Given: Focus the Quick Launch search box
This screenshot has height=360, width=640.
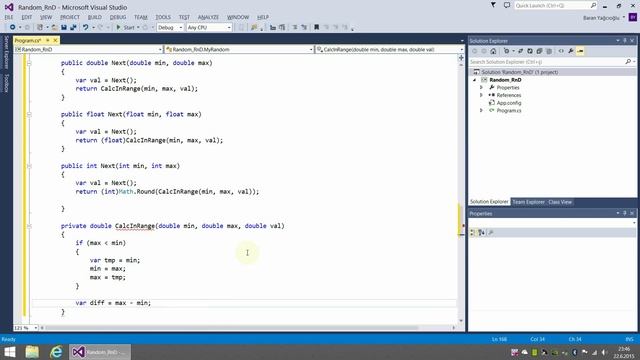Looking at the screenshot, I should pos(556,5).
